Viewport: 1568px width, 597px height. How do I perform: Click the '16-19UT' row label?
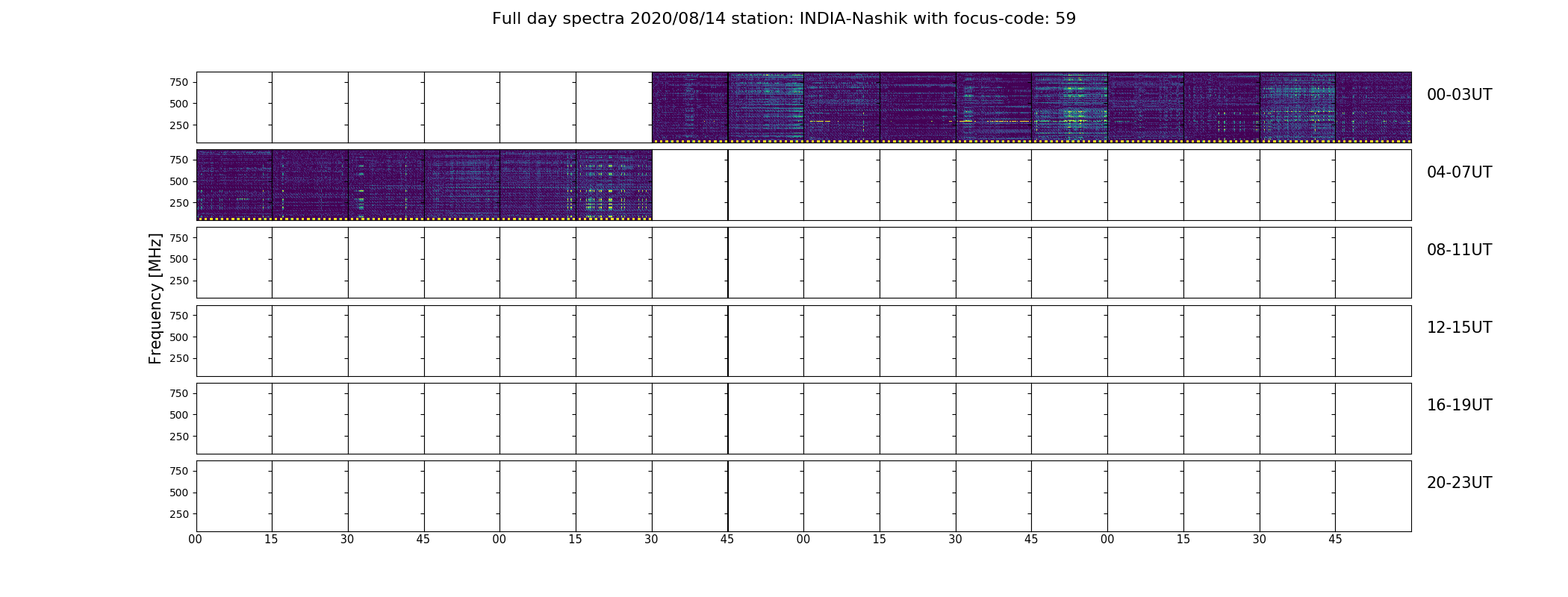point(1459,405)
